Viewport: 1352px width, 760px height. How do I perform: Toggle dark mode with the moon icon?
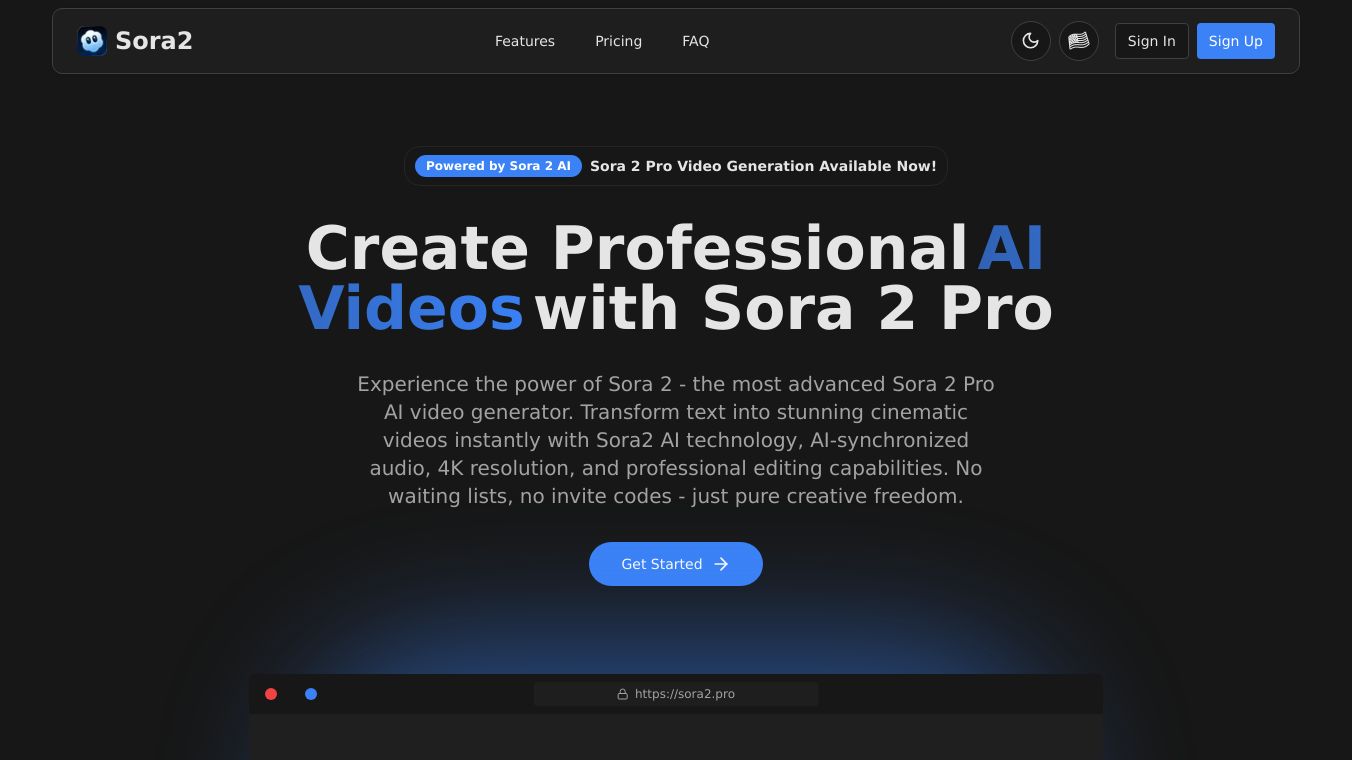point(1031,41)
